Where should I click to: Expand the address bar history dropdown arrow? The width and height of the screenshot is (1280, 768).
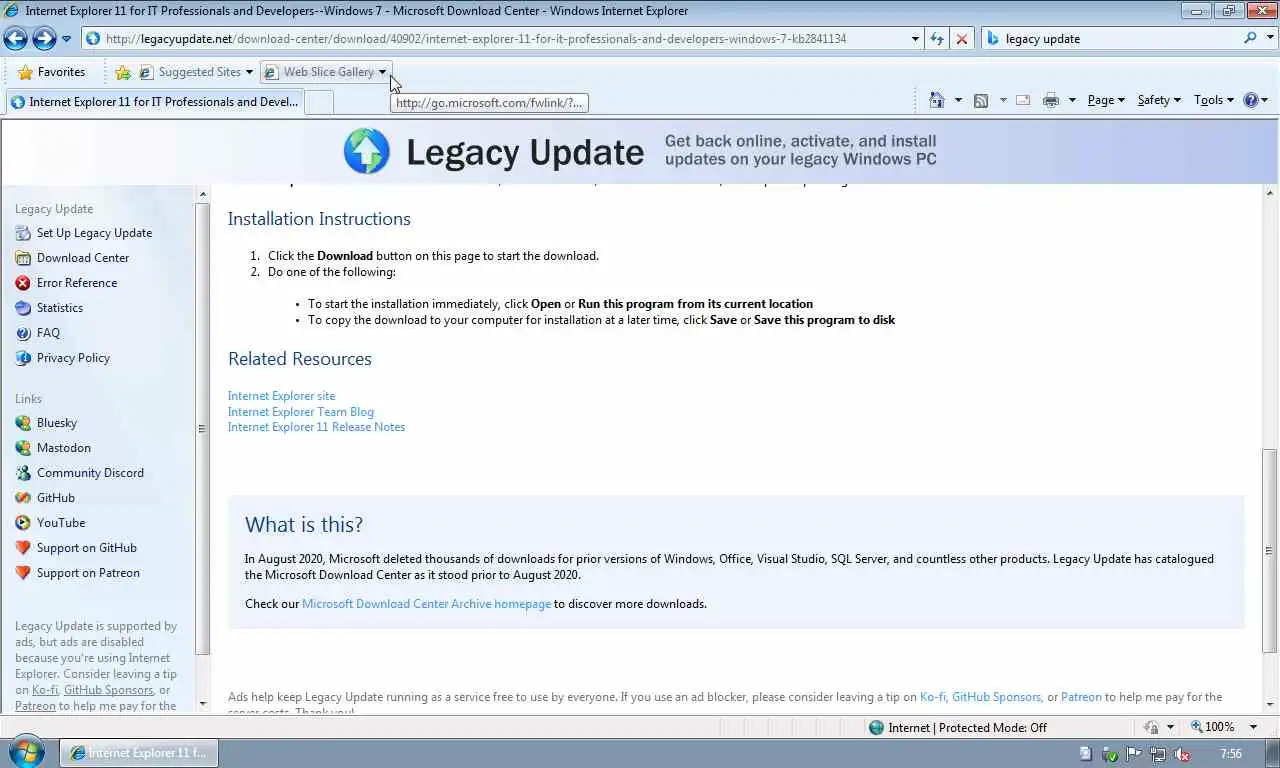(915, 39)
